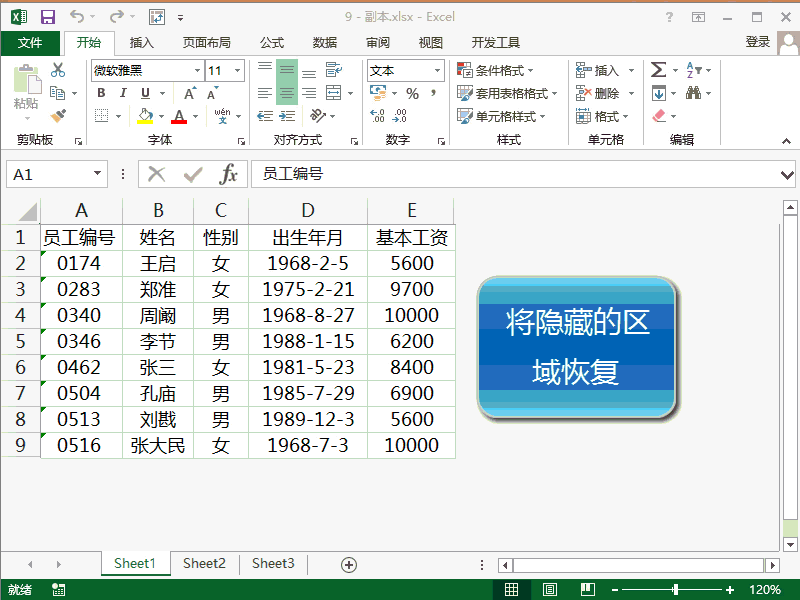This screenshot has width=800, height=600.
Task: Click the Insert Function (fx) icon
Action: [231, 174]
